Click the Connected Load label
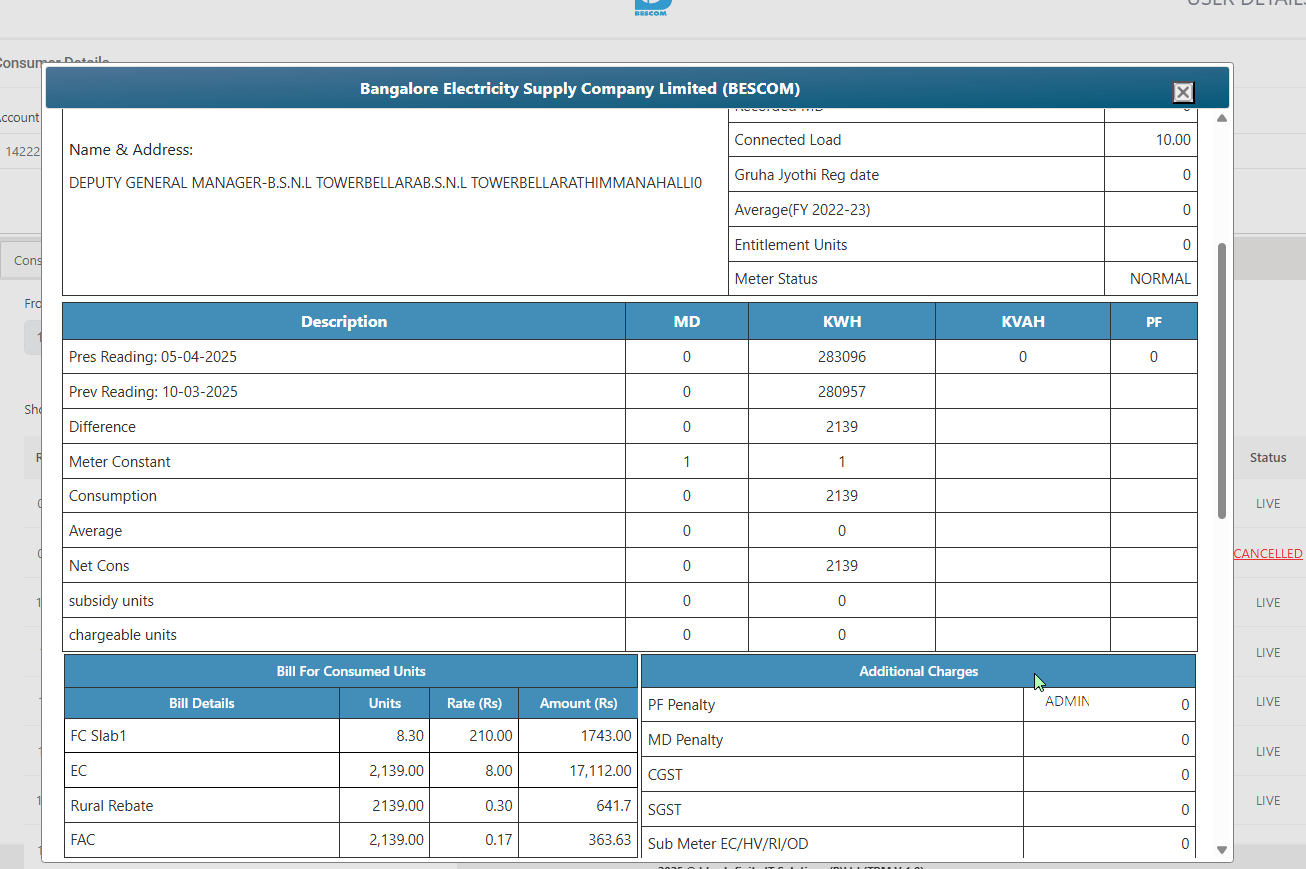The image size is (1306, 869). click(x=788, y=140)
